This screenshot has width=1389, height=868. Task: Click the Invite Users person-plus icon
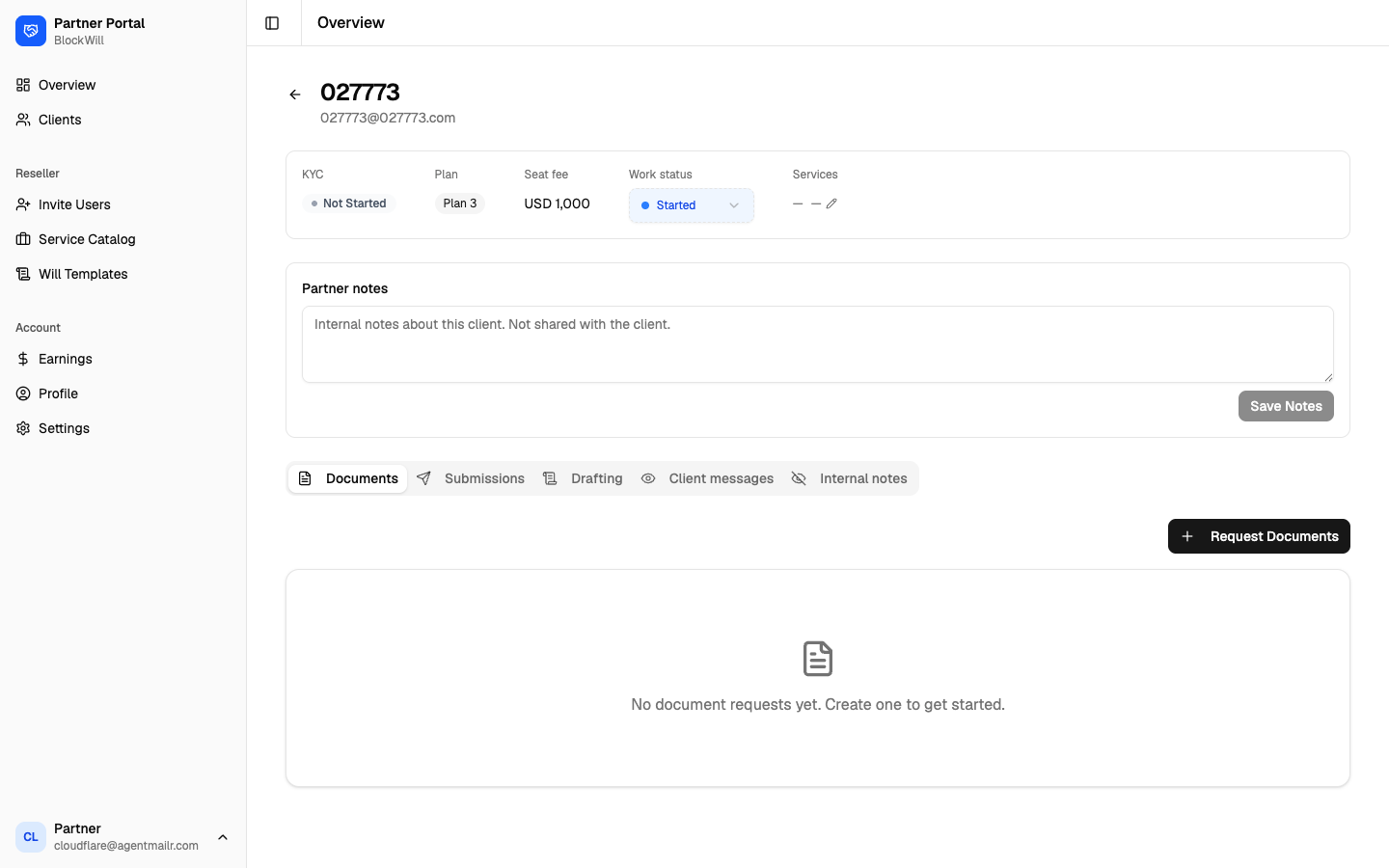23,204
